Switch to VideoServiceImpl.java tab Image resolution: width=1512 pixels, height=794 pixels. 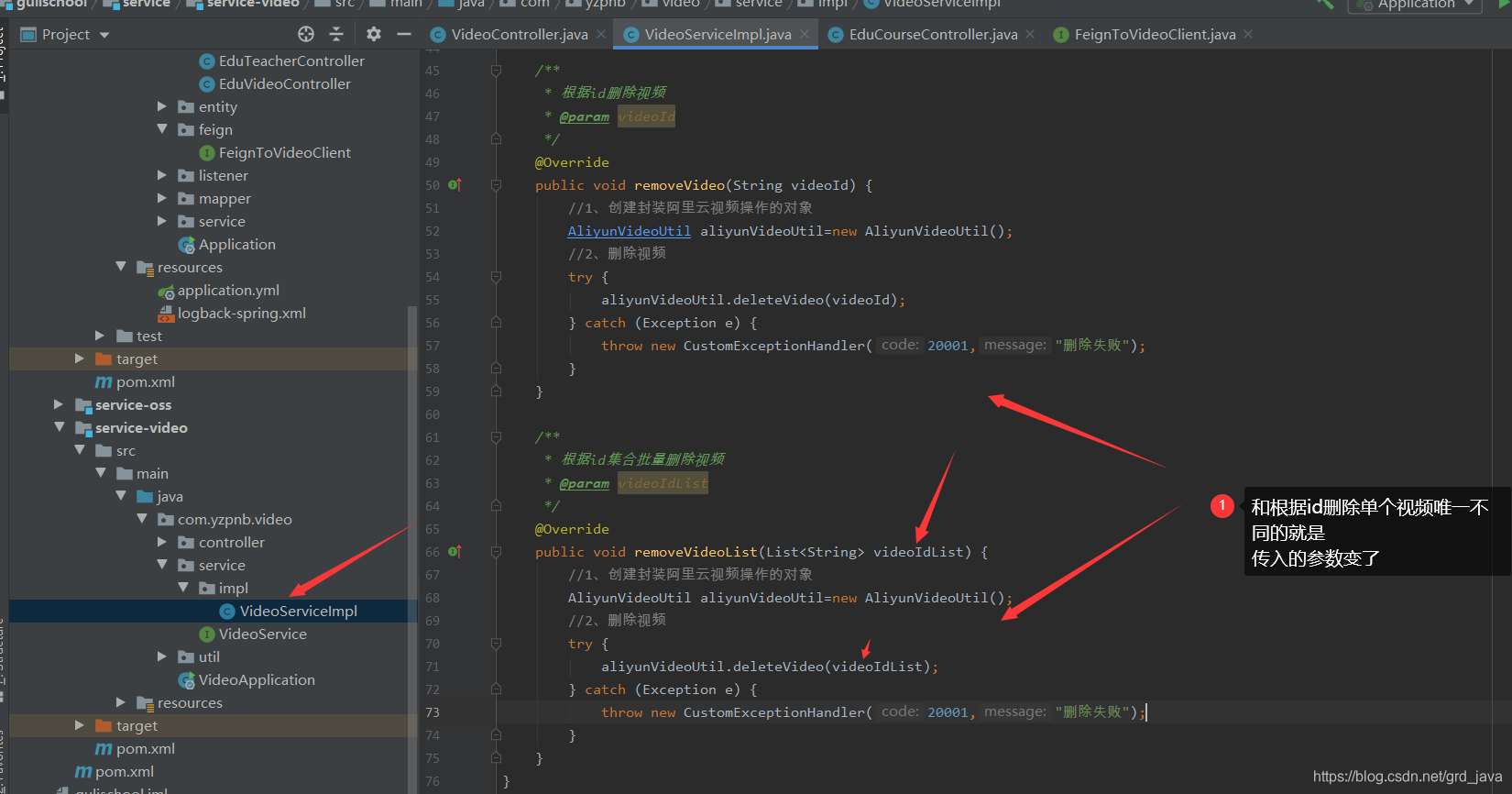click(x=718, y=34)
